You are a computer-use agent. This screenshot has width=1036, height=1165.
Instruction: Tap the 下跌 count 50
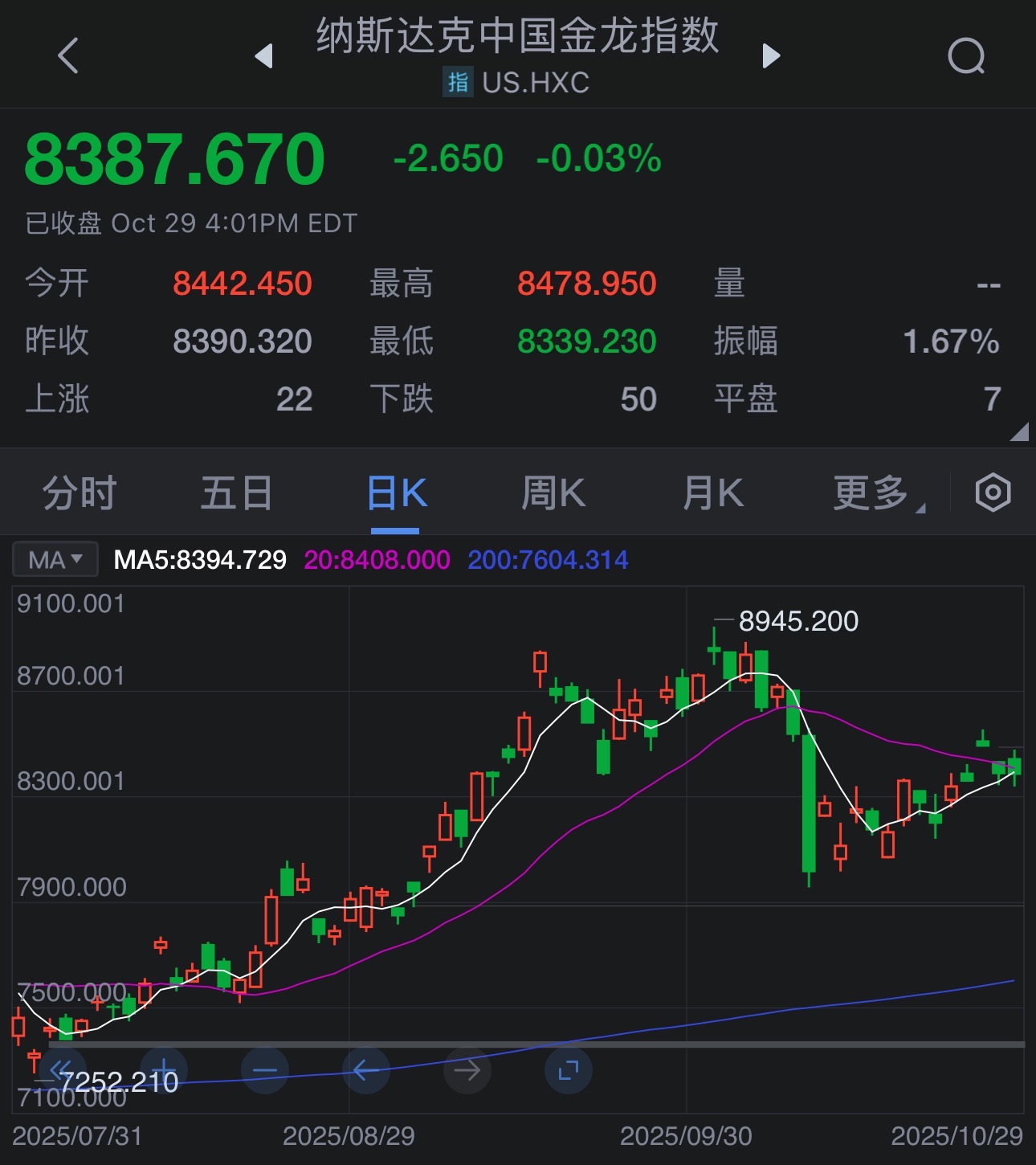point(638,399)
